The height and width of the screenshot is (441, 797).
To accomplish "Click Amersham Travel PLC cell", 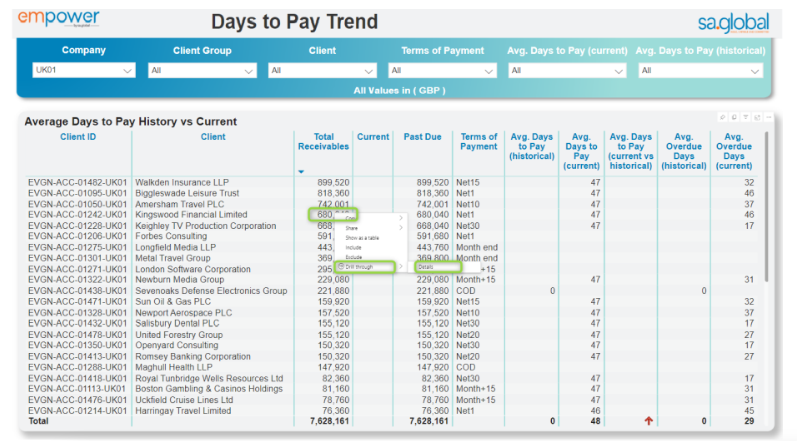I will tap(179, 204).
